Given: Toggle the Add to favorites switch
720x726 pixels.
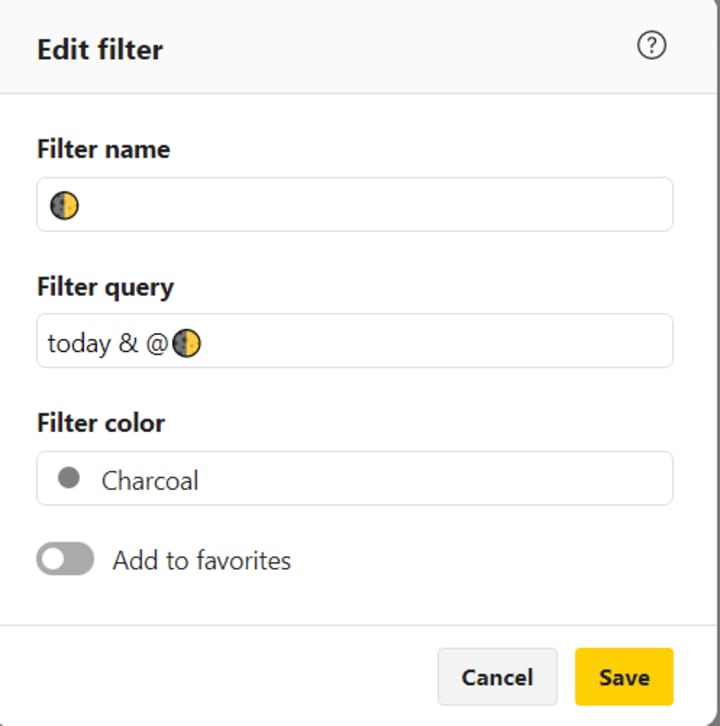Looking at the screenshot, I should pyautogui.click(x=65, y=560).
